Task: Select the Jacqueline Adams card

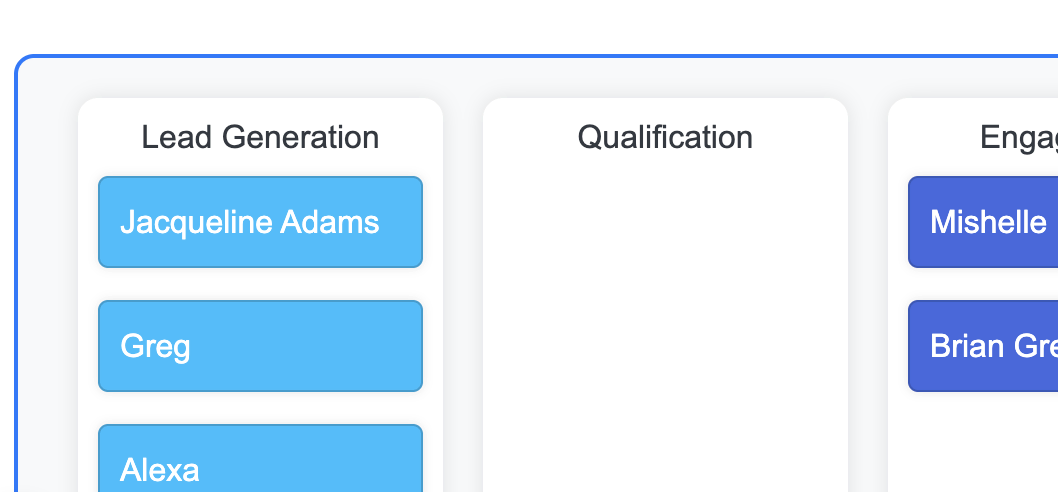Action: pyautogui.click(x=260, y=222)
